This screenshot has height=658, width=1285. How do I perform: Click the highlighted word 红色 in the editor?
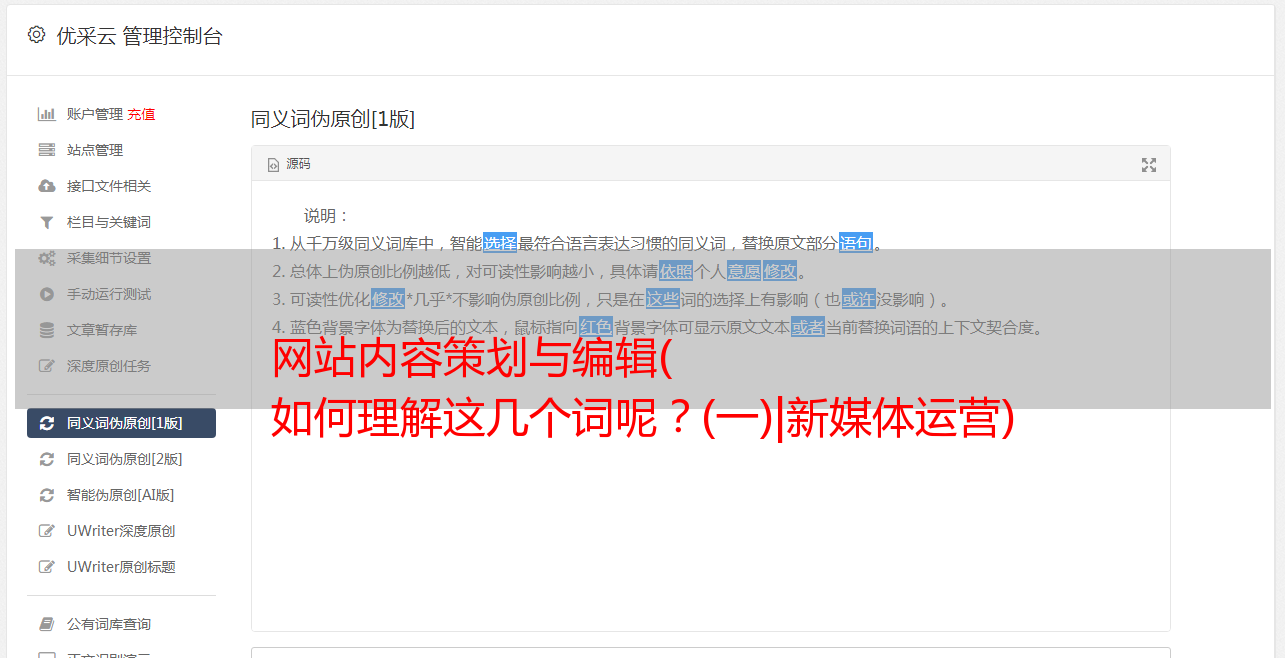pos(595,327)
